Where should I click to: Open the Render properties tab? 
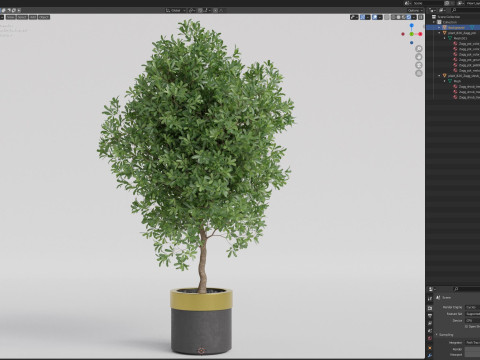[430, 308]
